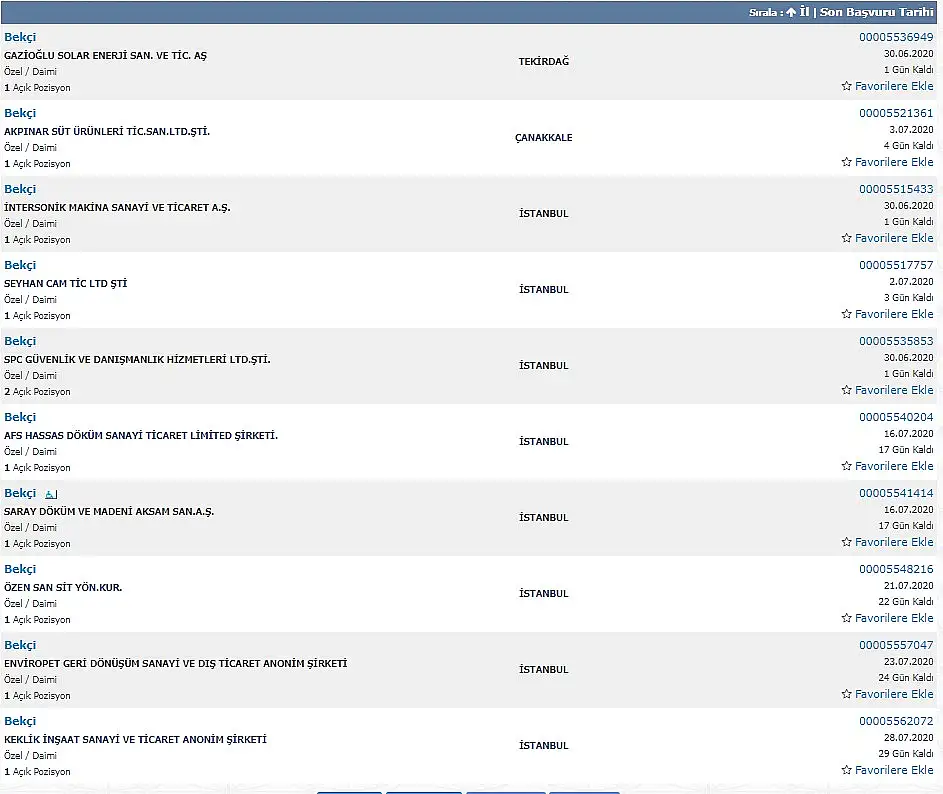Open the Bekçi listing for KEKLİK İNŞAAT
The image size is (943, 794).
[x=20, y=721]
